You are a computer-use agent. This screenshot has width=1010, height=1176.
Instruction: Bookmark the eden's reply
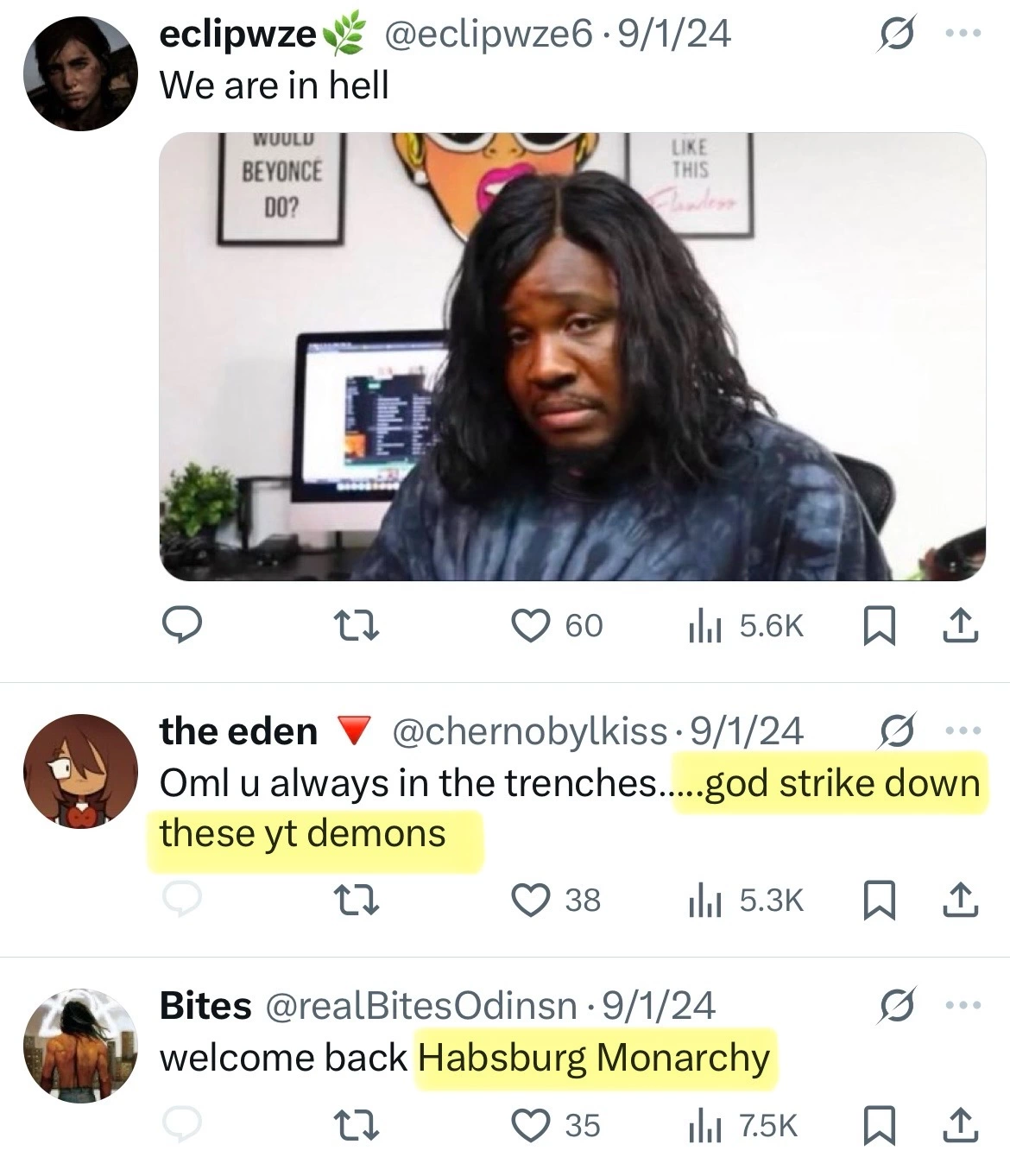879,900
